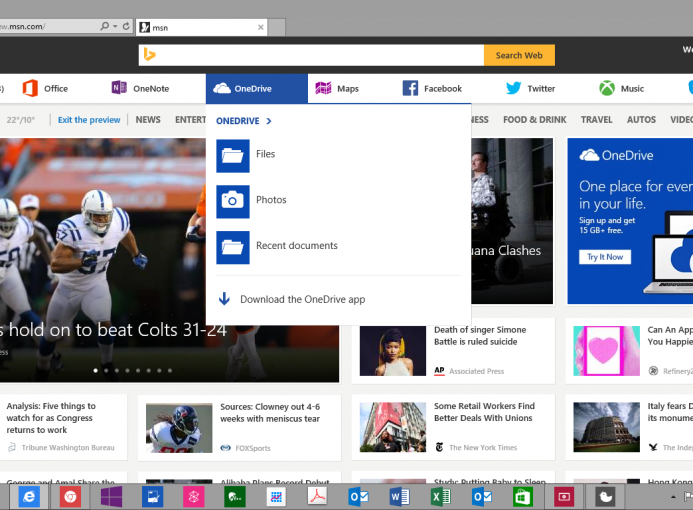Open Photos camera icon in OneDrive menu

(x=233, y=202)
